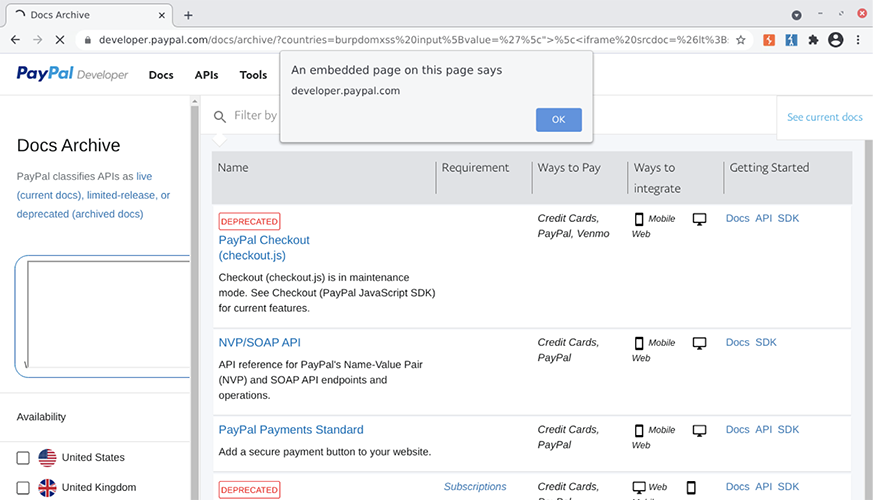The height and width of the screenshot is (500, 873).
Task: Click the PayPal Developer logo
Action: click(x=72, y=74)
